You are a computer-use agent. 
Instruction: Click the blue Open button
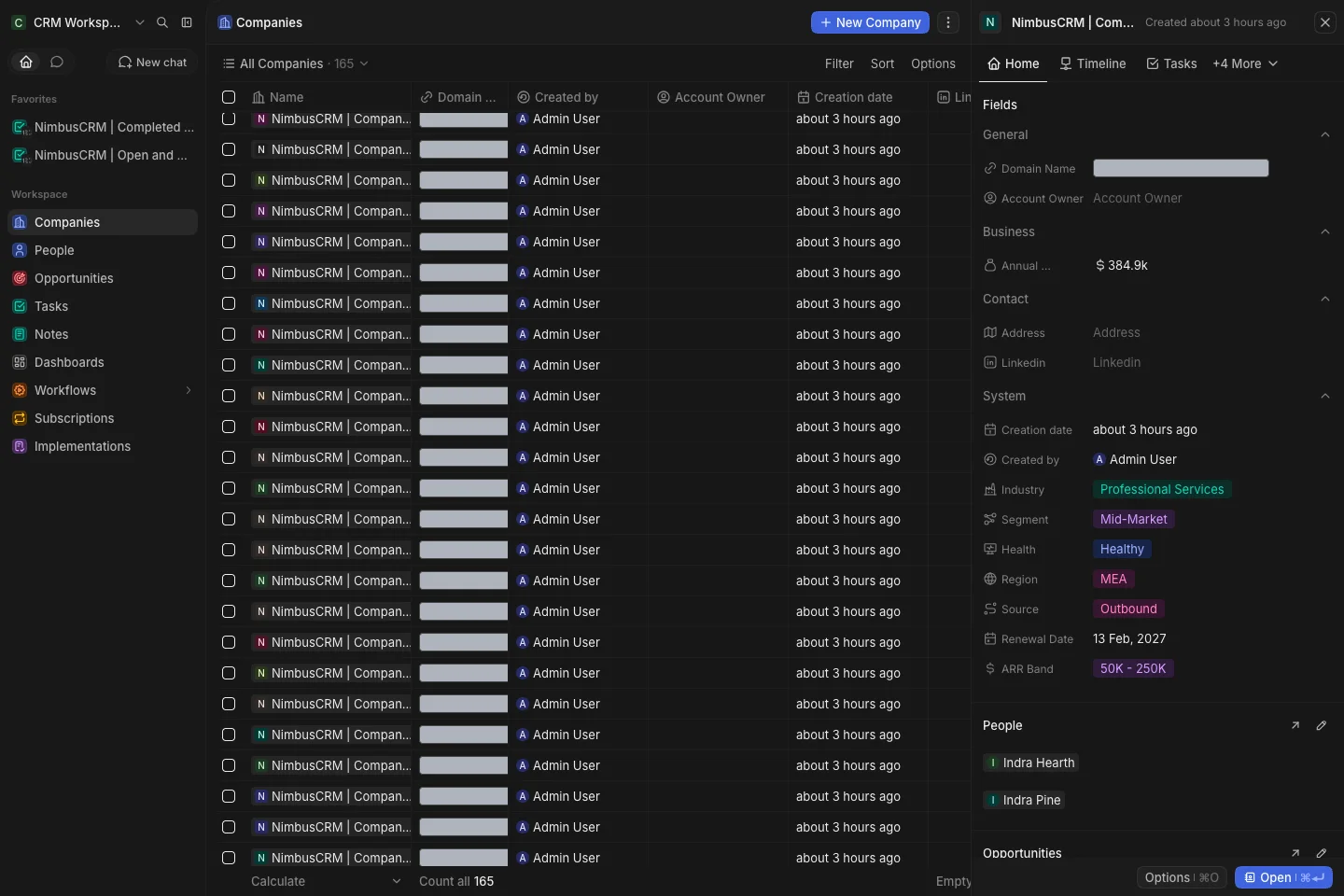(x=1283, y=877)
